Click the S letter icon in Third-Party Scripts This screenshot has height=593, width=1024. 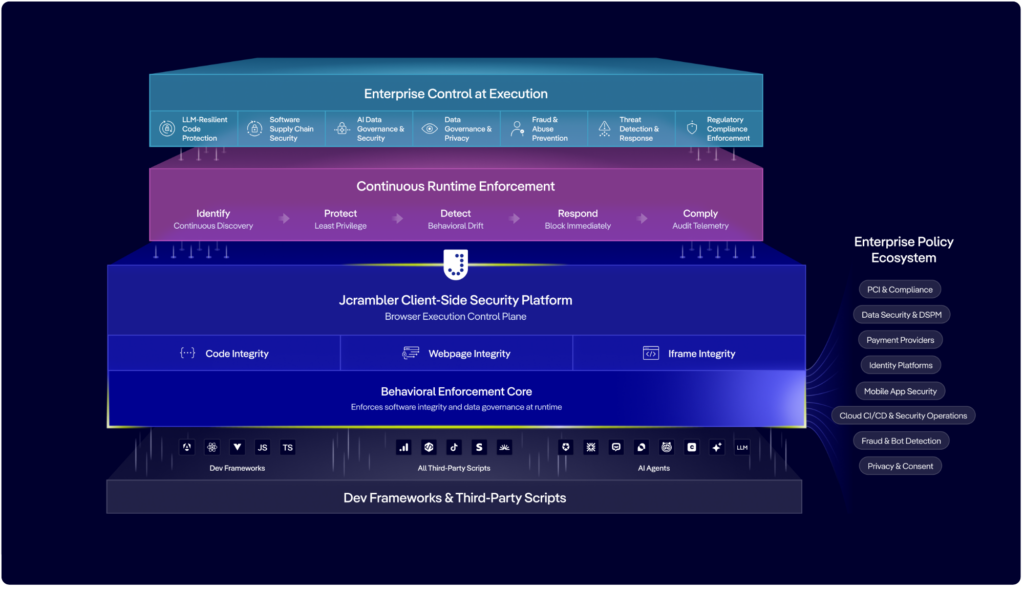479,447
